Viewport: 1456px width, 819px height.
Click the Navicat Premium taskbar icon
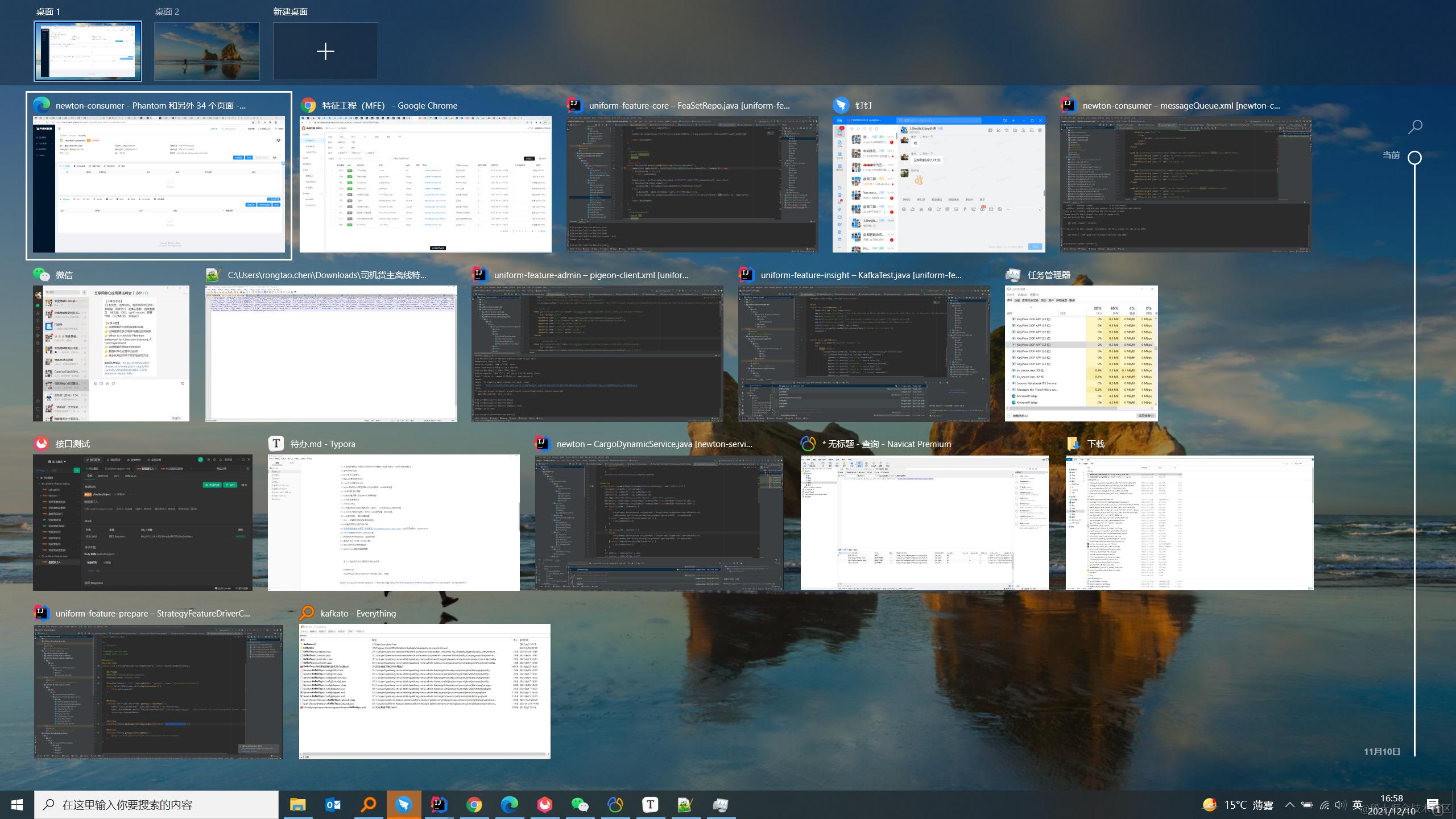(615, 805)
